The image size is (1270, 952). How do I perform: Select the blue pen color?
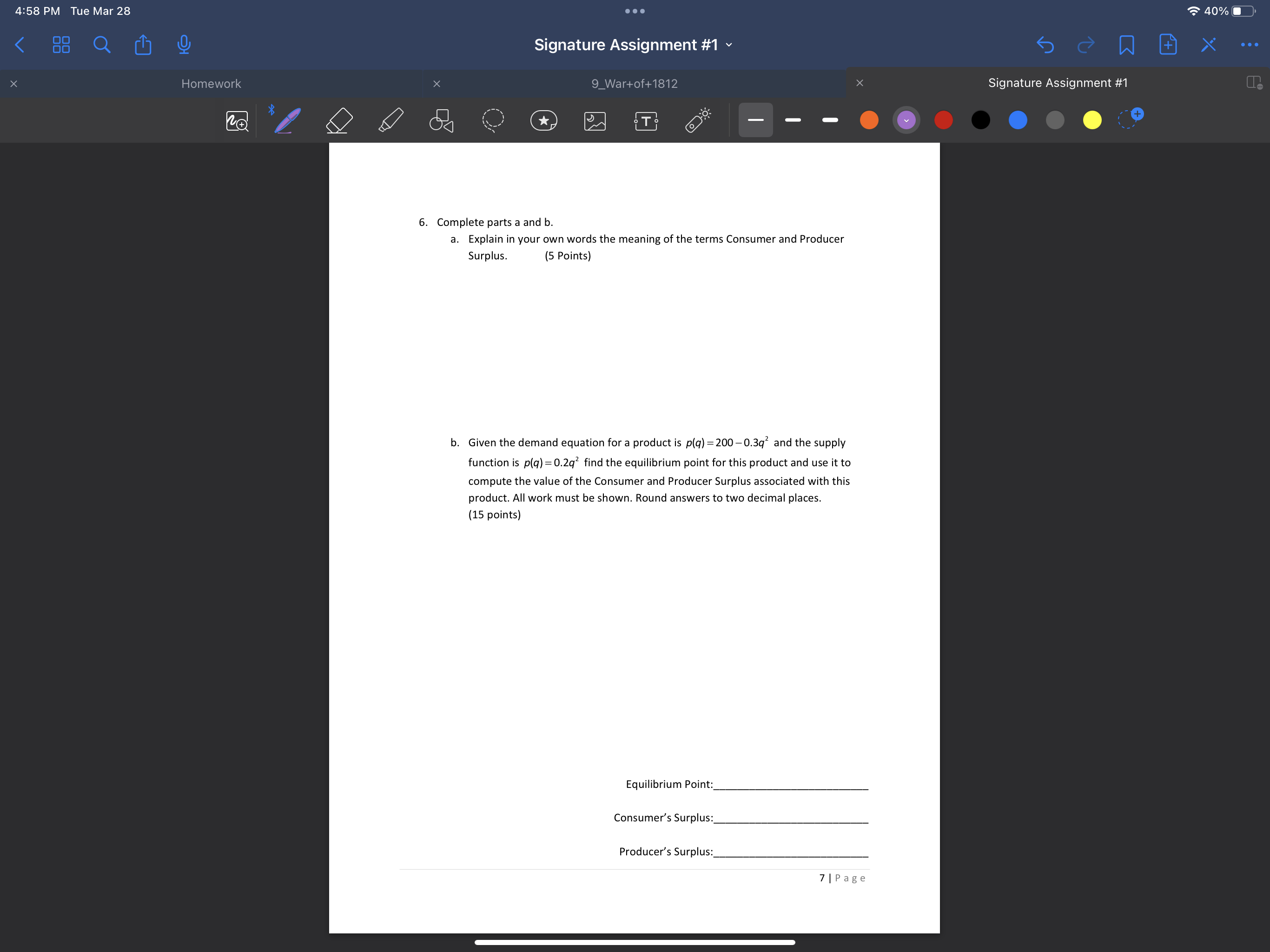tap(1018, 120)
